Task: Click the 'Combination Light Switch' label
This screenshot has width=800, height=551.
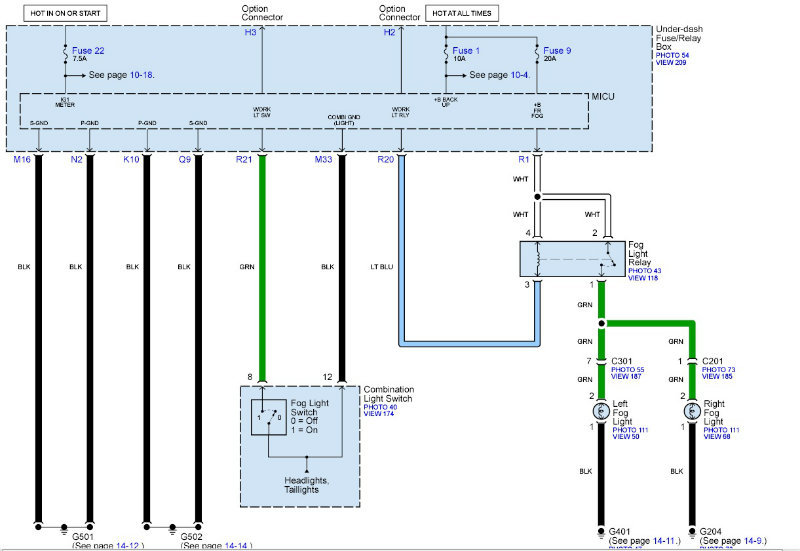Action: pos(388,394)
